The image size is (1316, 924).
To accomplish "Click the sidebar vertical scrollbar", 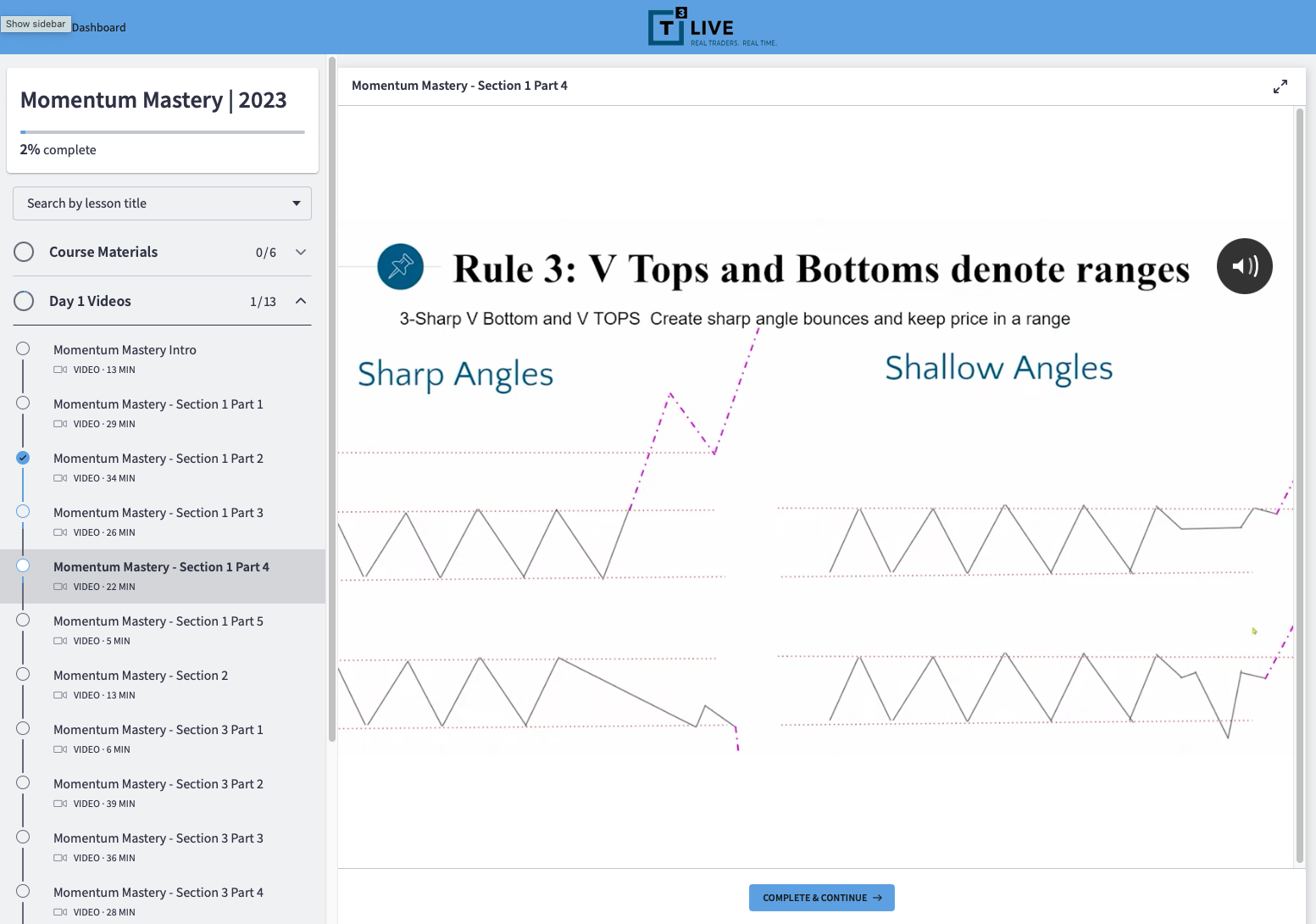I will pyautogui.click(x=332, y=398).
